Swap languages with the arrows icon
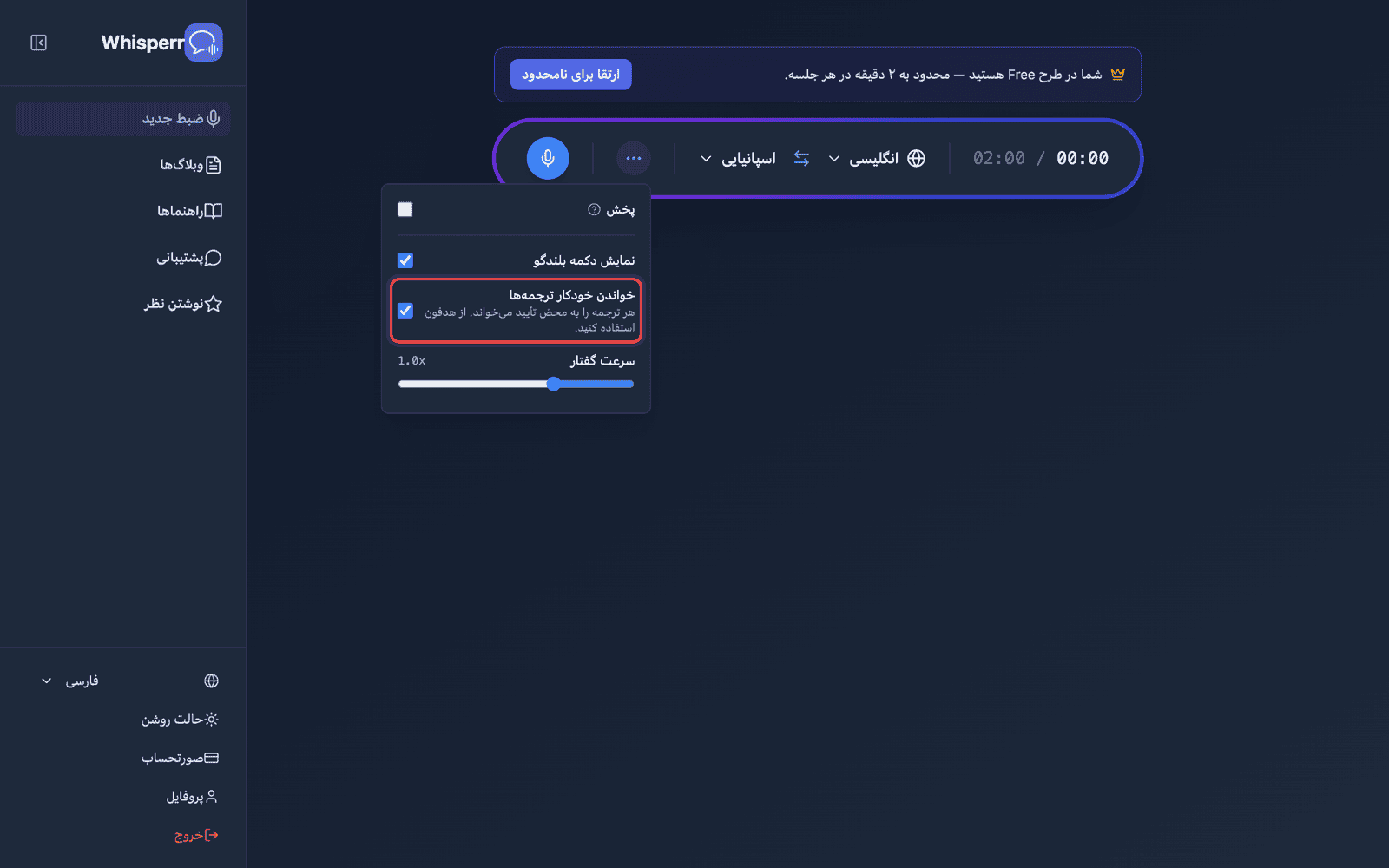The image size is (1389, 868). (801, 158)
